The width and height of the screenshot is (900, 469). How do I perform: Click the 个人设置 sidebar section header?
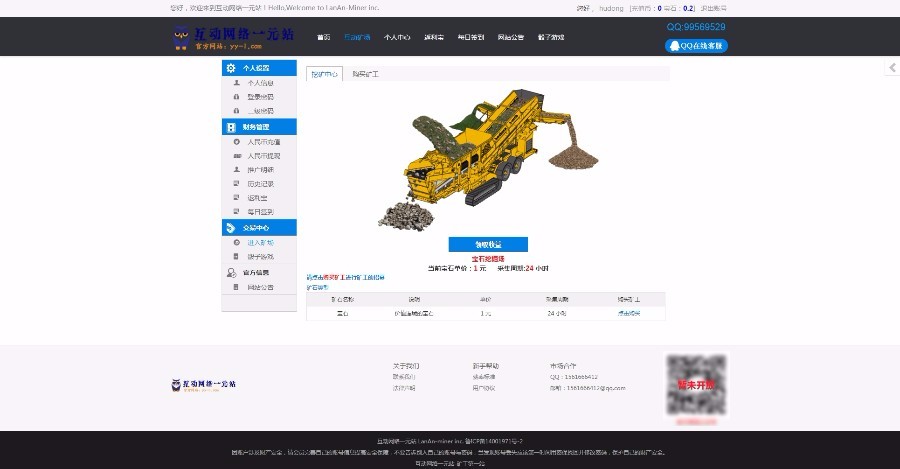259,68
